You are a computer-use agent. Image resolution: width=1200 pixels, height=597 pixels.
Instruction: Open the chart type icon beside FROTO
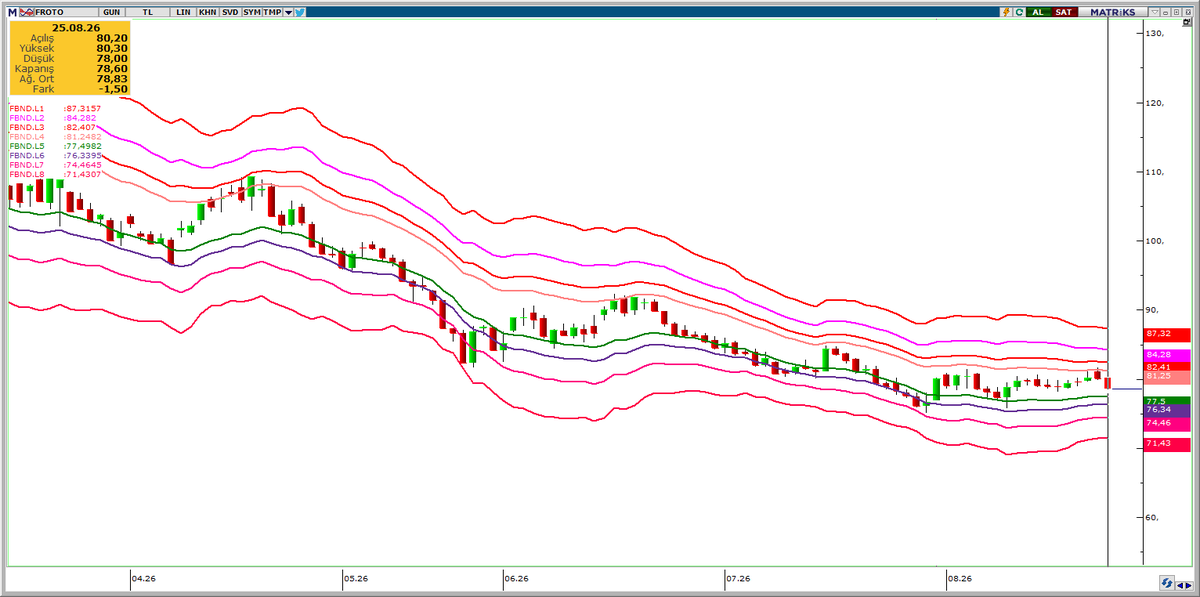(27, 12)
